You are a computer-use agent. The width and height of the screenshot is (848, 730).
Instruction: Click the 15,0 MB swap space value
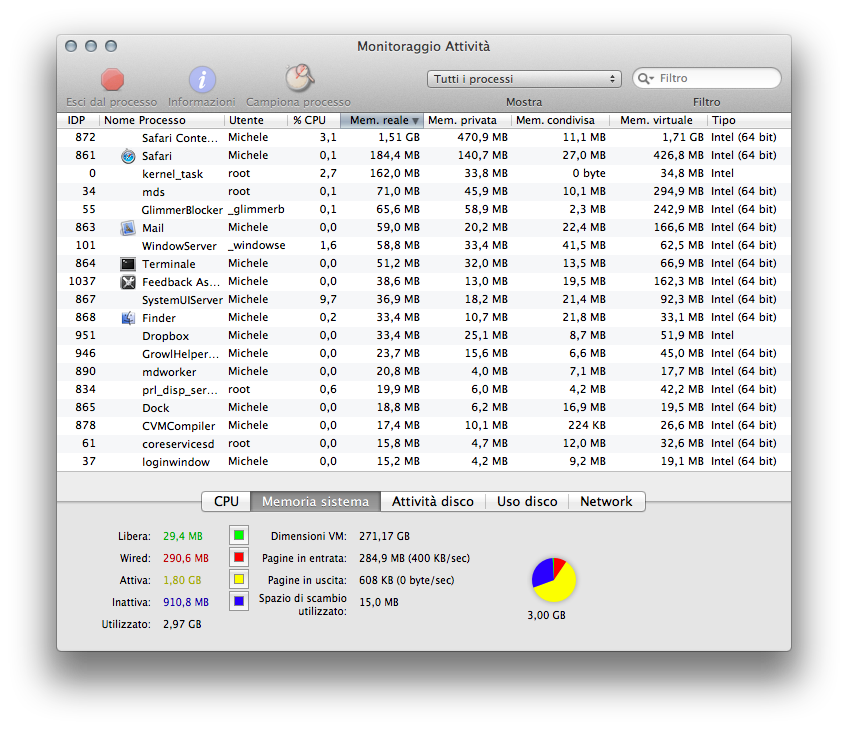point(379,602)
